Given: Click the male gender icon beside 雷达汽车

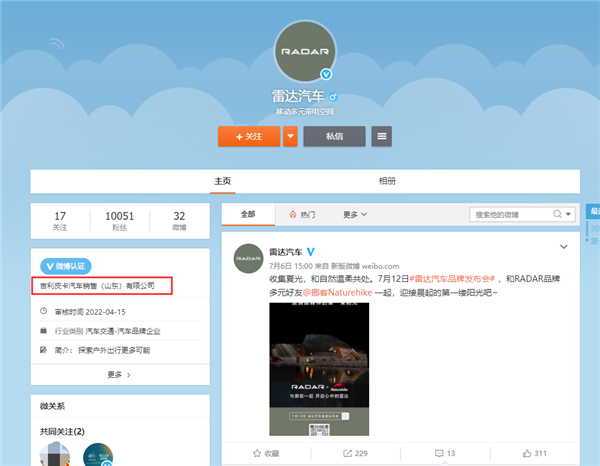Looking at the screenshot, I should click(x=333, y=97).
